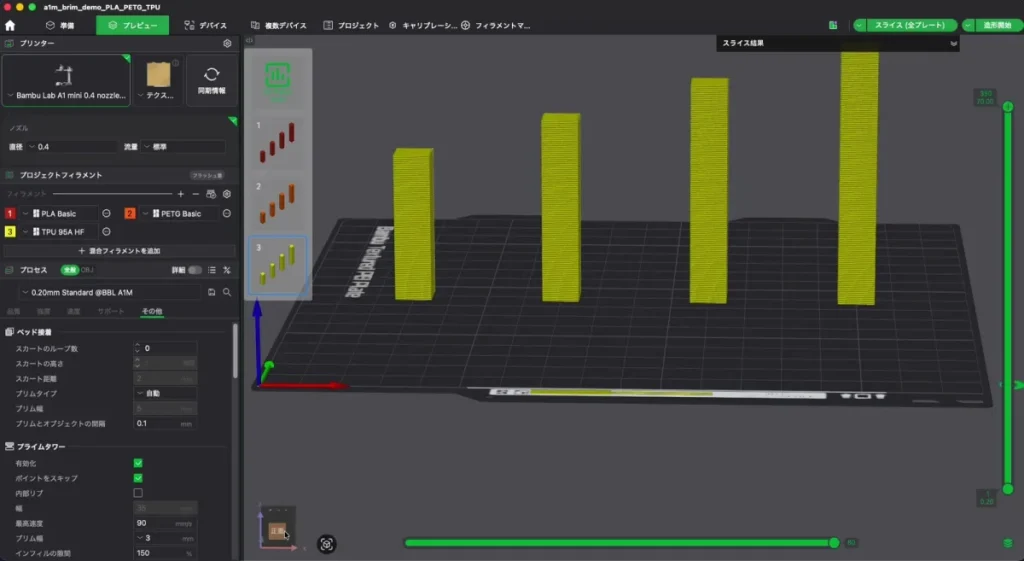Edit the TPU 95A HF filament preset
The image size is (1024, 561).
click(x=106, y=231)
